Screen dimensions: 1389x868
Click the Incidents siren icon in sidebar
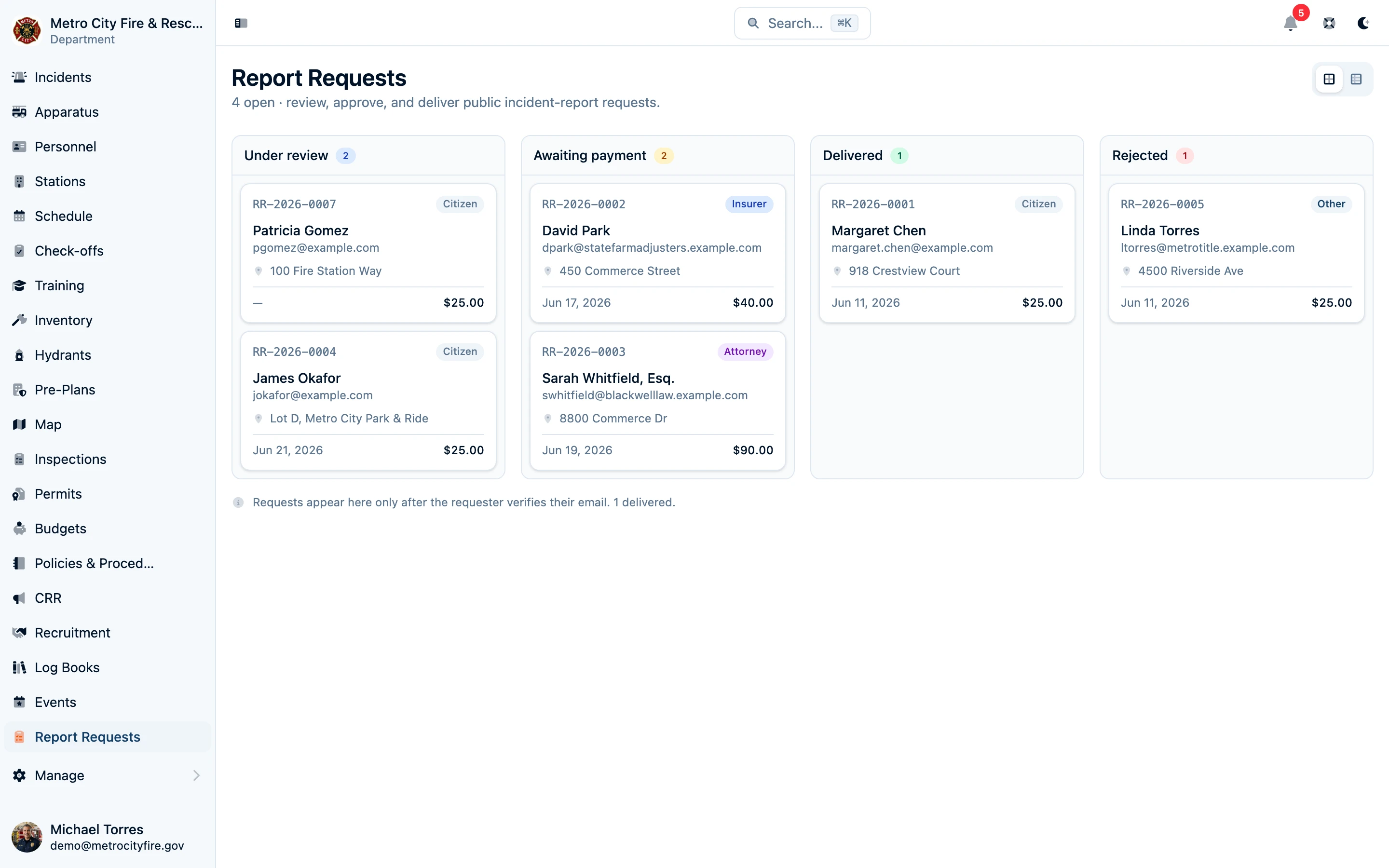click(x=19, y=77)
